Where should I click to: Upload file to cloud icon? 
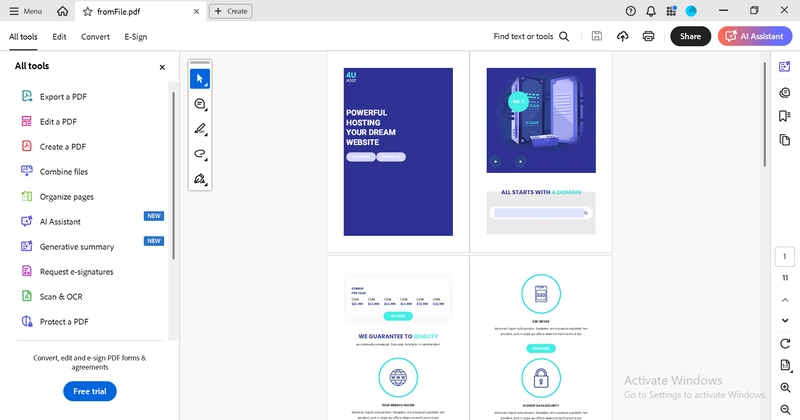[x=622, y=36]
